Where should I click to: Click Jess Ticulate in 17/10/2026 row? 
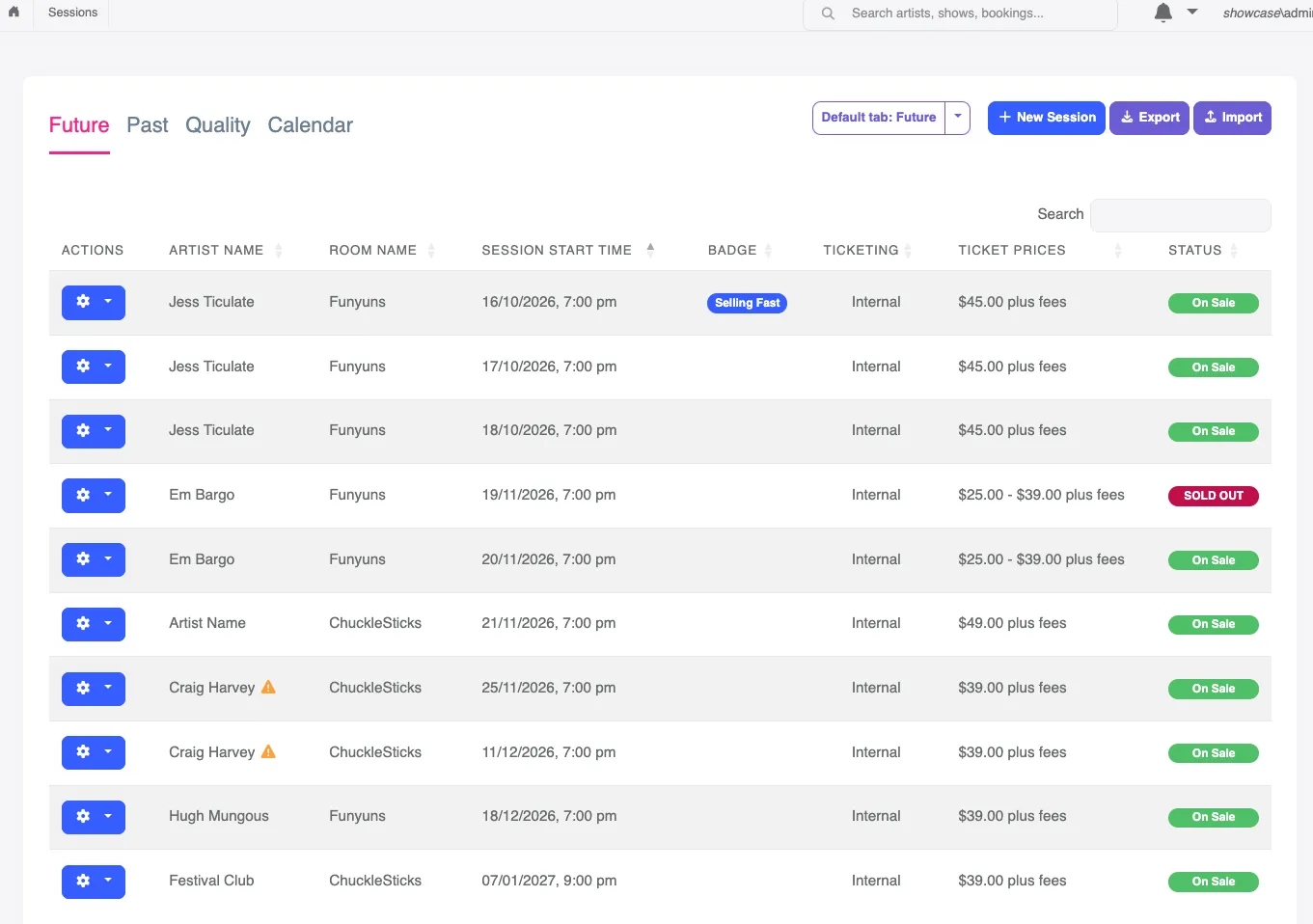tap(211, 367)
